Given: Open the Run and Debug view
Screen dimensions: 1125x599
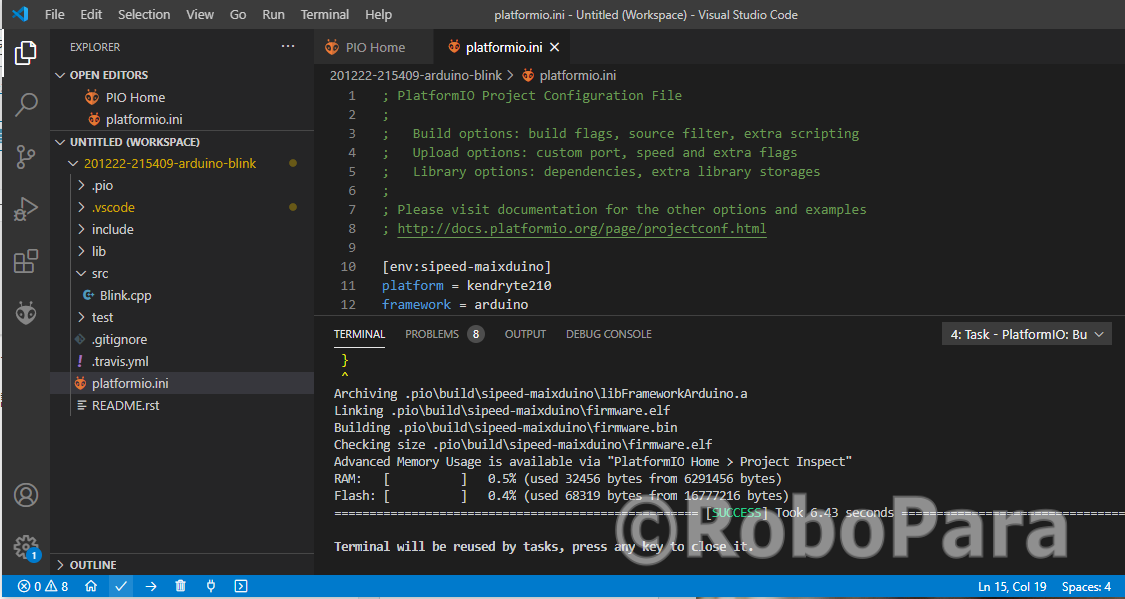Looking at the screenshot, I should pyautogui.click(x=26, y=209).
